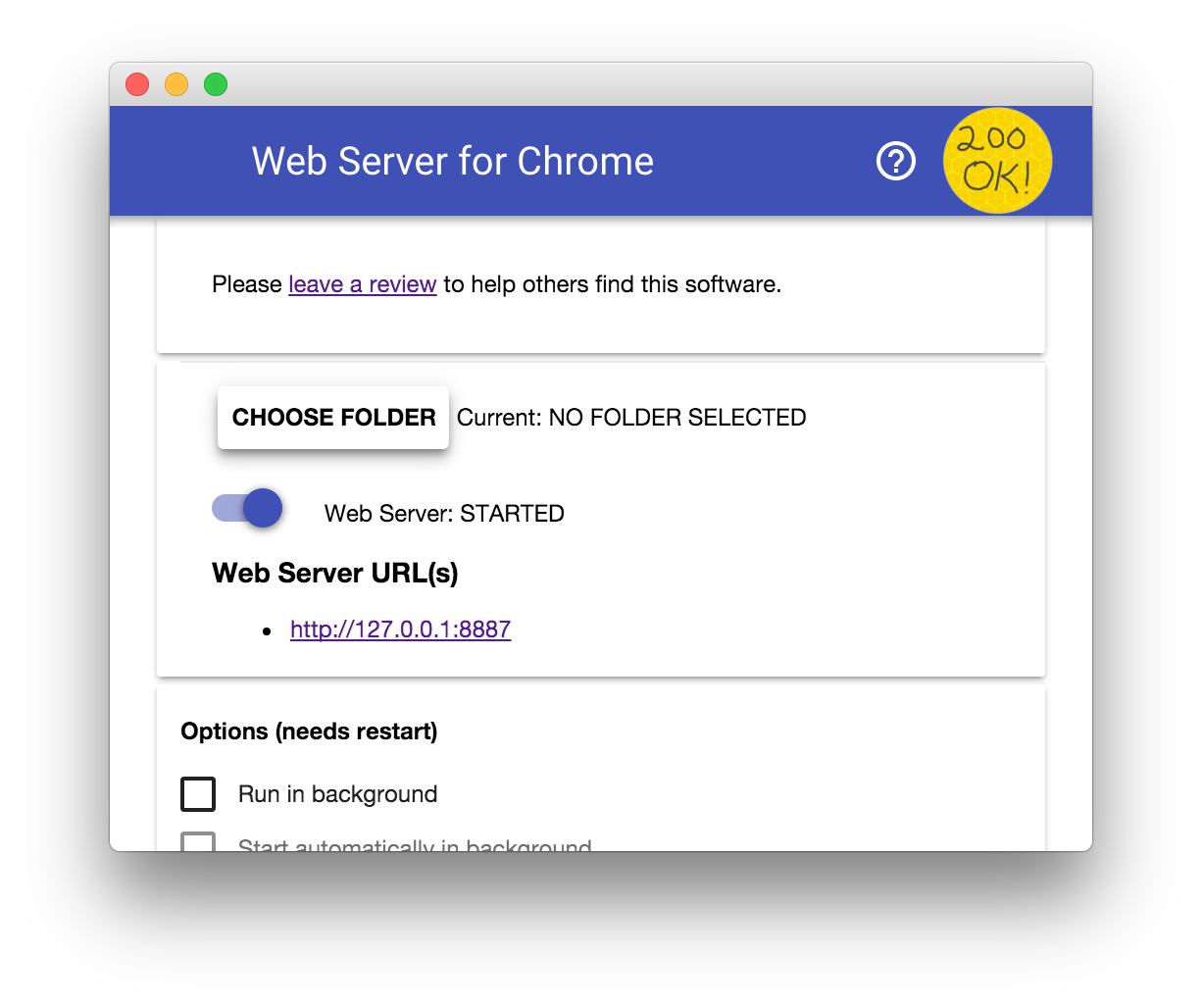The width and height of the screenshot is (1202, 1008).
Task: Visit http://127.0.0.1:8887 server URL
Action: [x=400, y=630]
